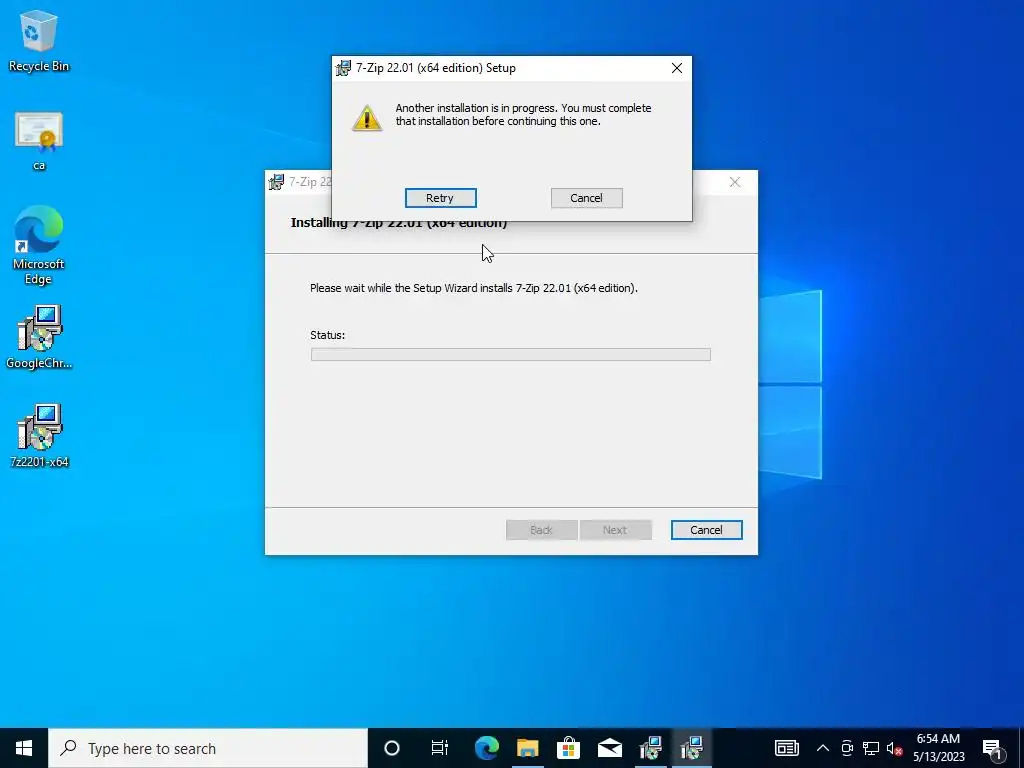Viewport: 1024px width, 768px height.
Task: Click the 'Please wait while the Setup Wizard' text
Action: pos(473,288)
